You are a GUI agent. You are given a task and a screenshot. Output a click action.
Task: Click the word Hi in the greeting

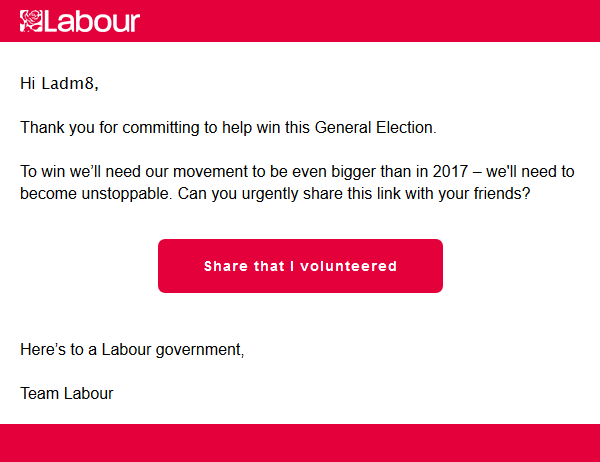coord(28,83)
